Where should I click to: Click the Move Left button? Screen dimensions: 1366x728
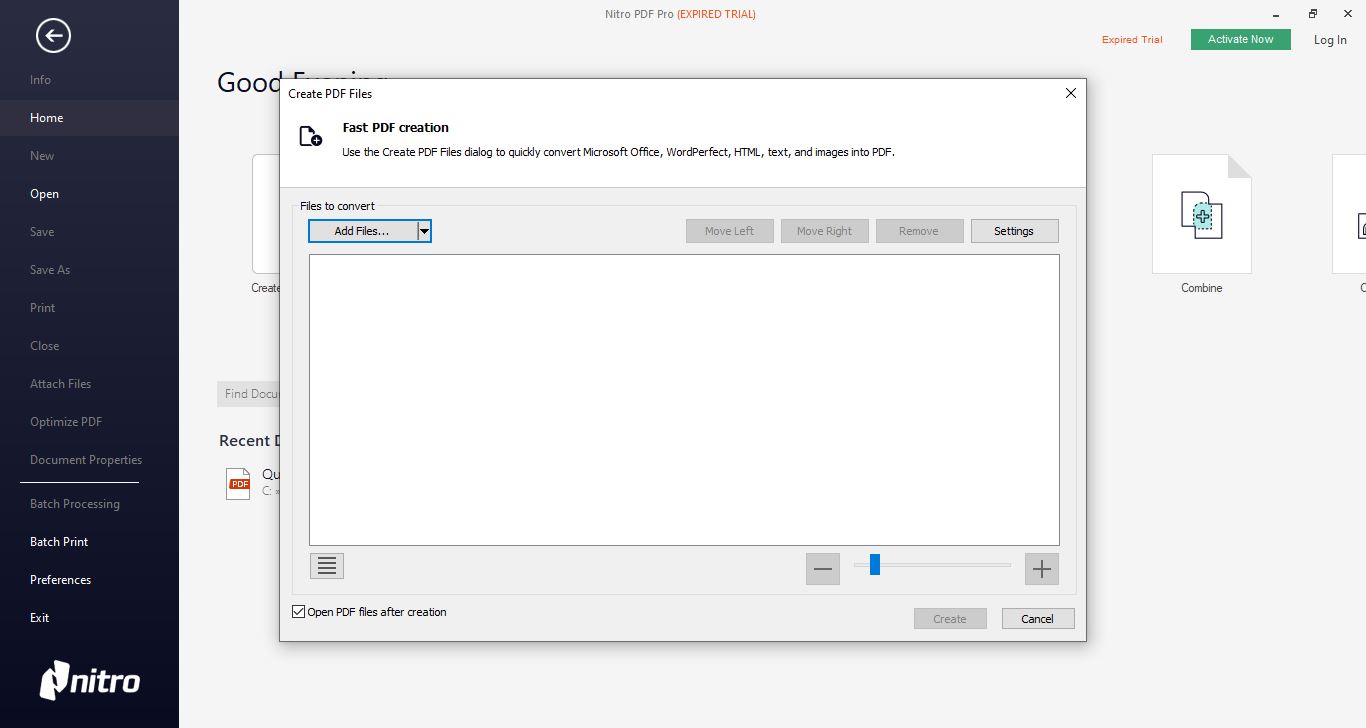[730, 231]
